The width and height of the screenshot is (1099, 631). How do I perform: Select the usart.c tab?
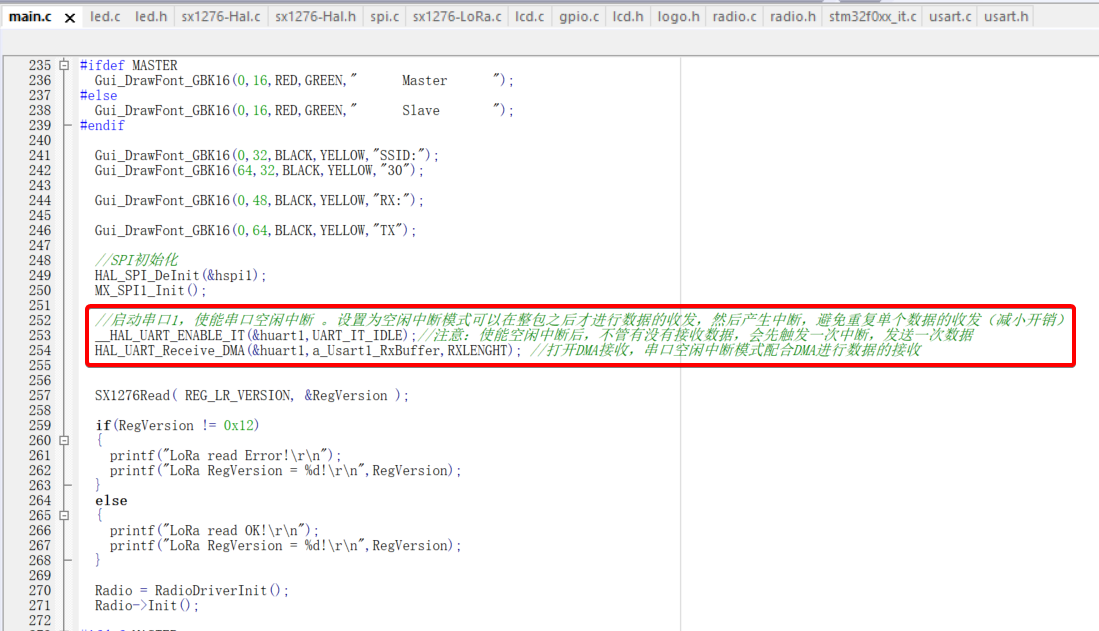point(950,17)
